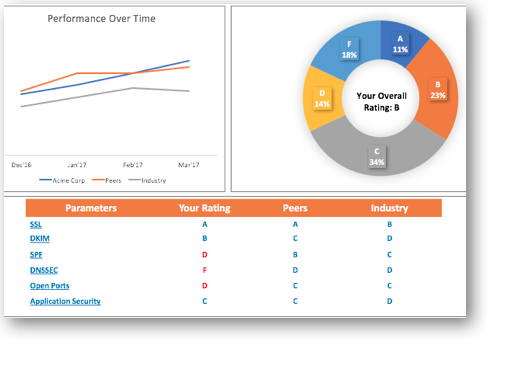Click the Dec'16 axis label
Viewport: 513px width, 367px height.
coord(21,165)
